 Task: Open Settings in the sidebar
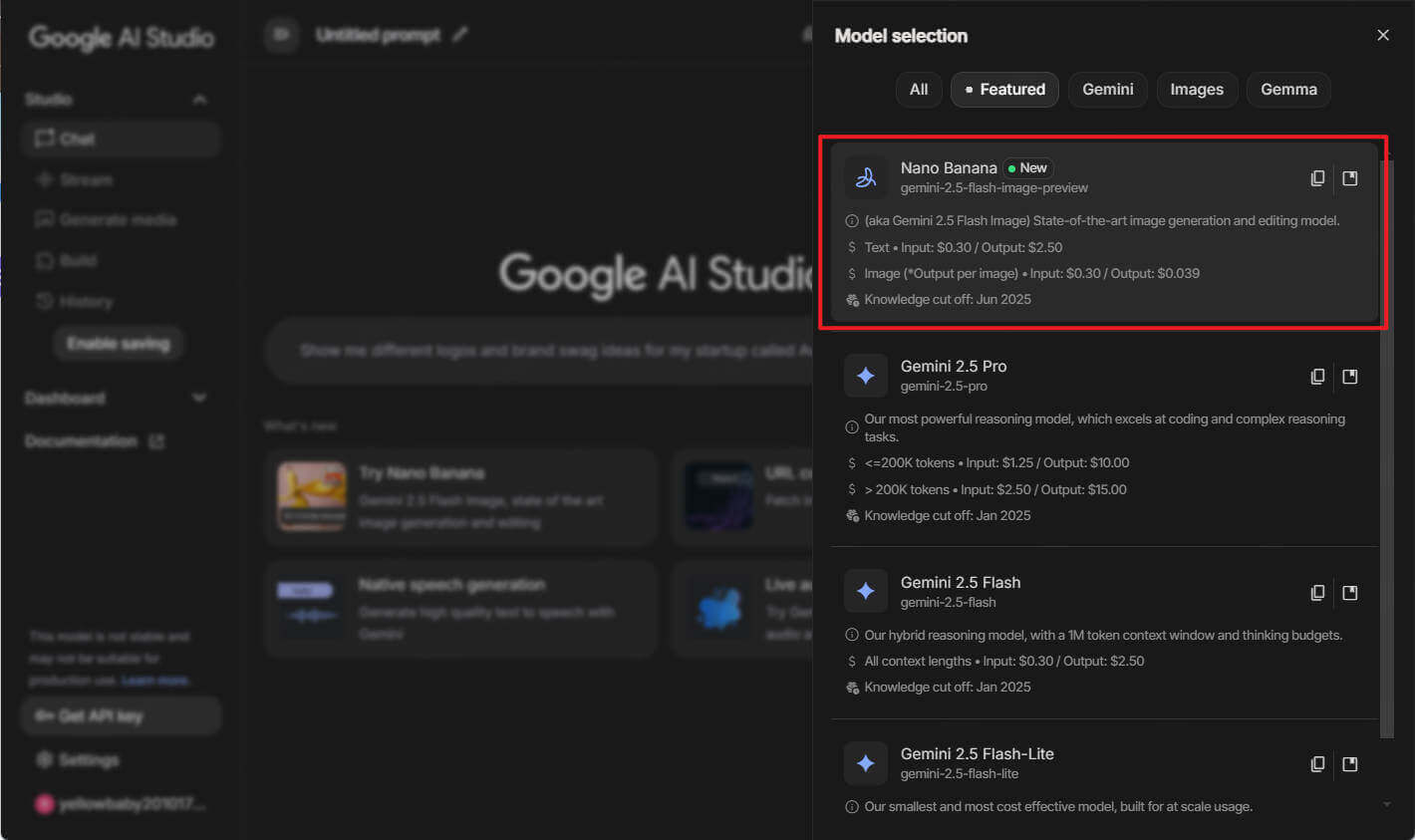(121, 759)
